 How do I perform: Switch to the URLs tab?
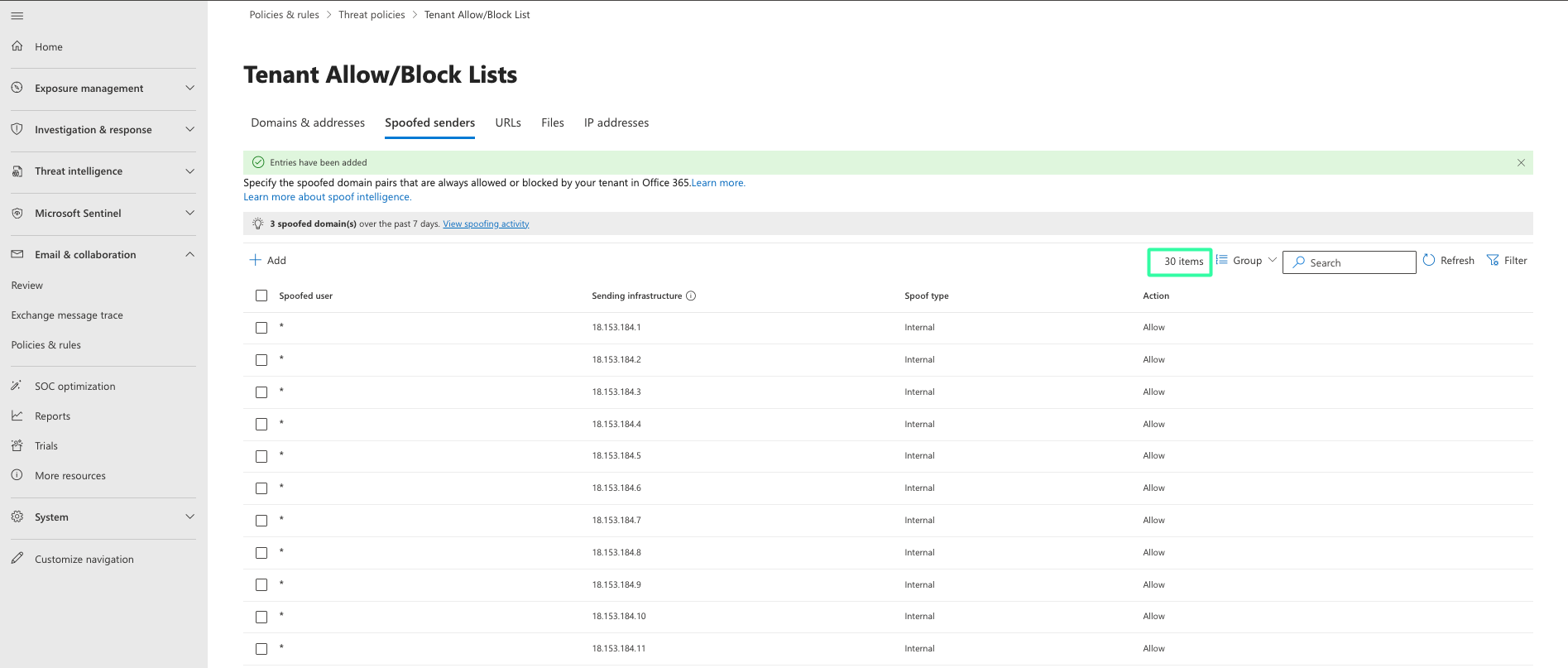pyautogui.click(x=508, y=123)
